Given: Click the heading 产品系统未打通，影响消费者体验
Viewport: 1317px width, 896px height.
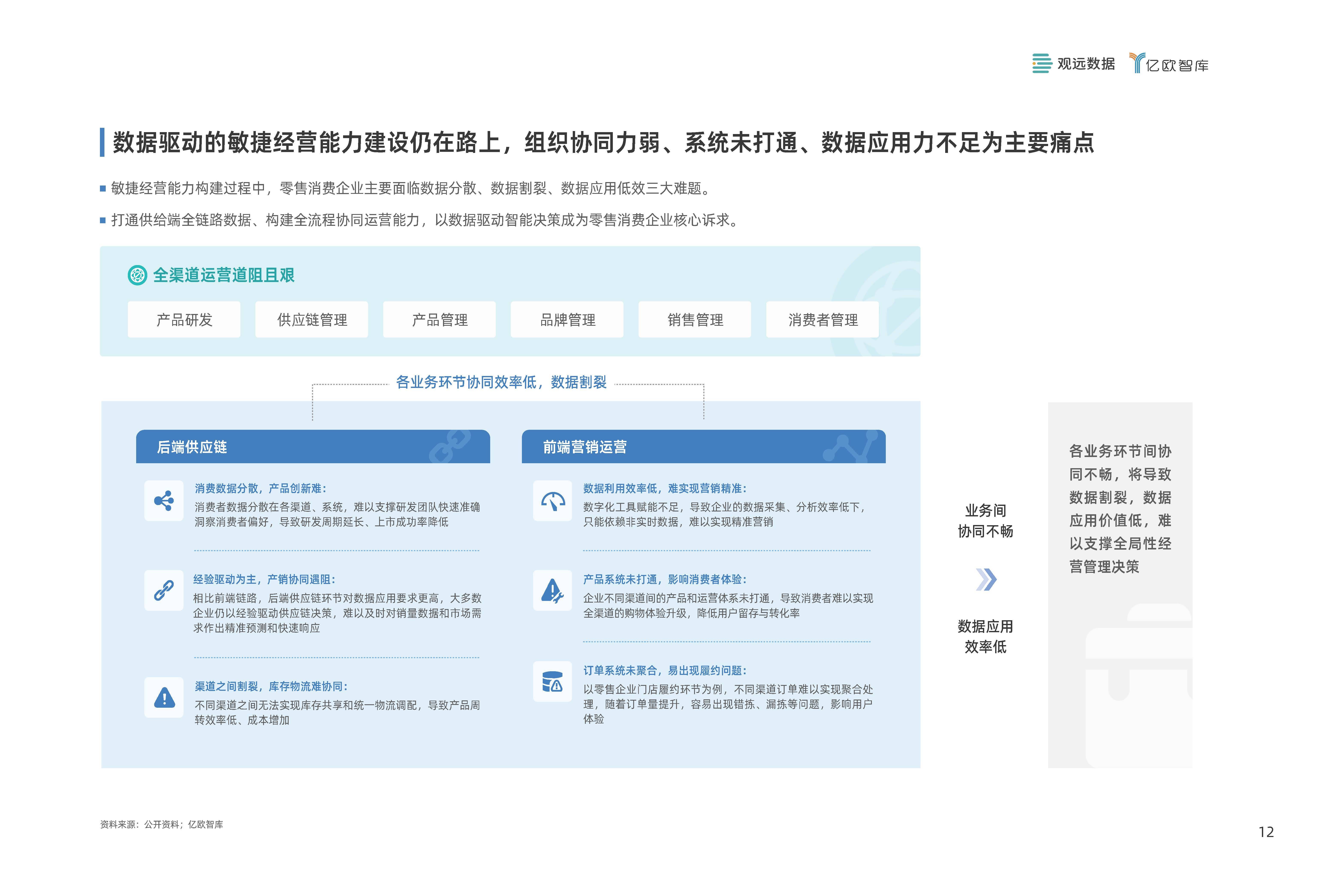Looking at the screenshot, I should 665,579.
